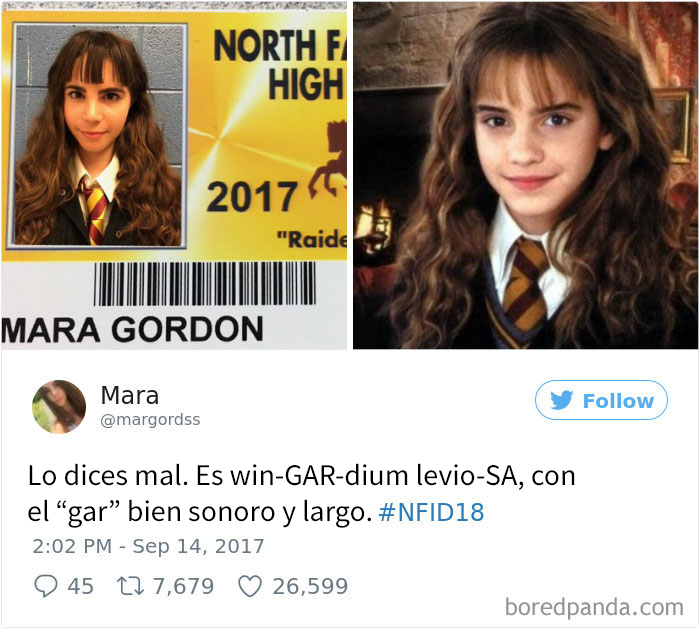The height and width of the screenshot is (629, 700).
Task: Click the reply speech bubble icon
Action: [46, 586]
